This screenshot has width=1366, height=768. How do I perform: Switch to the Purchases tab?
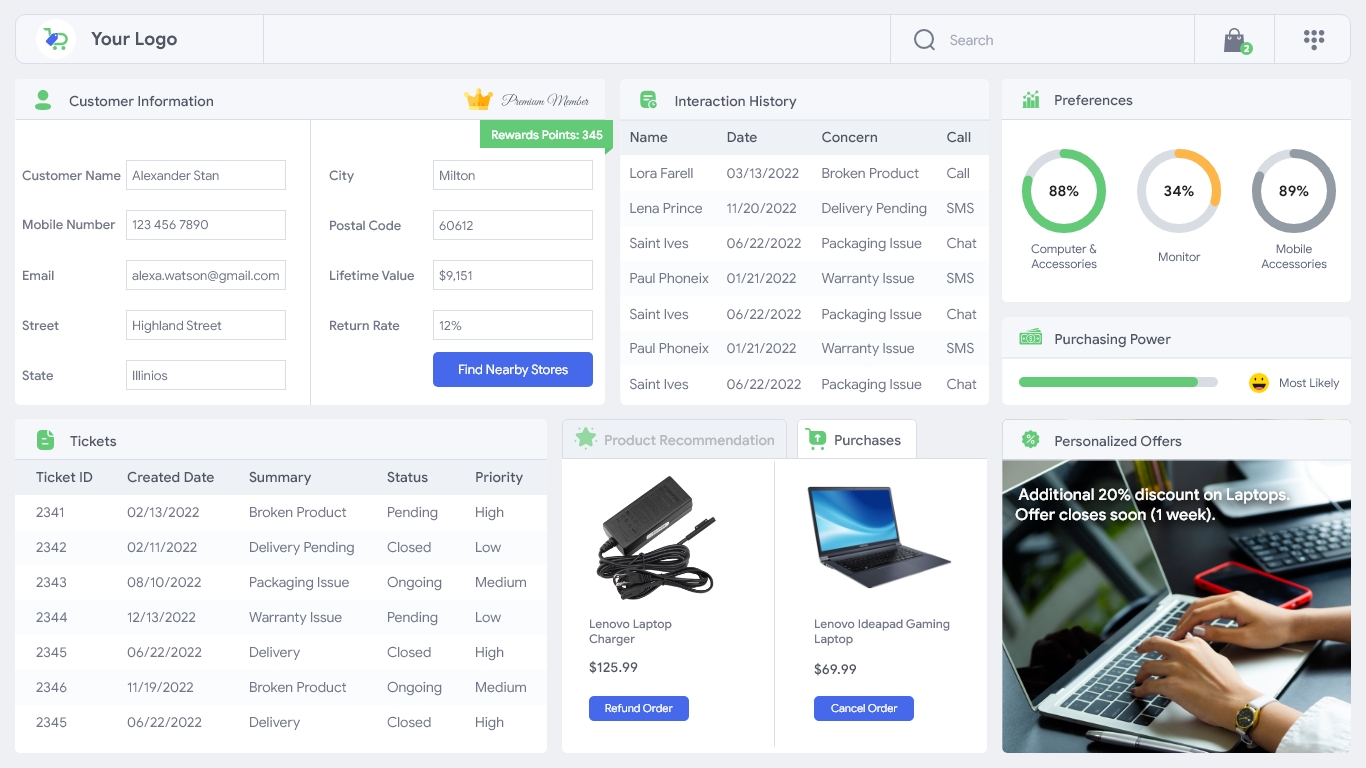pos(857,440)
